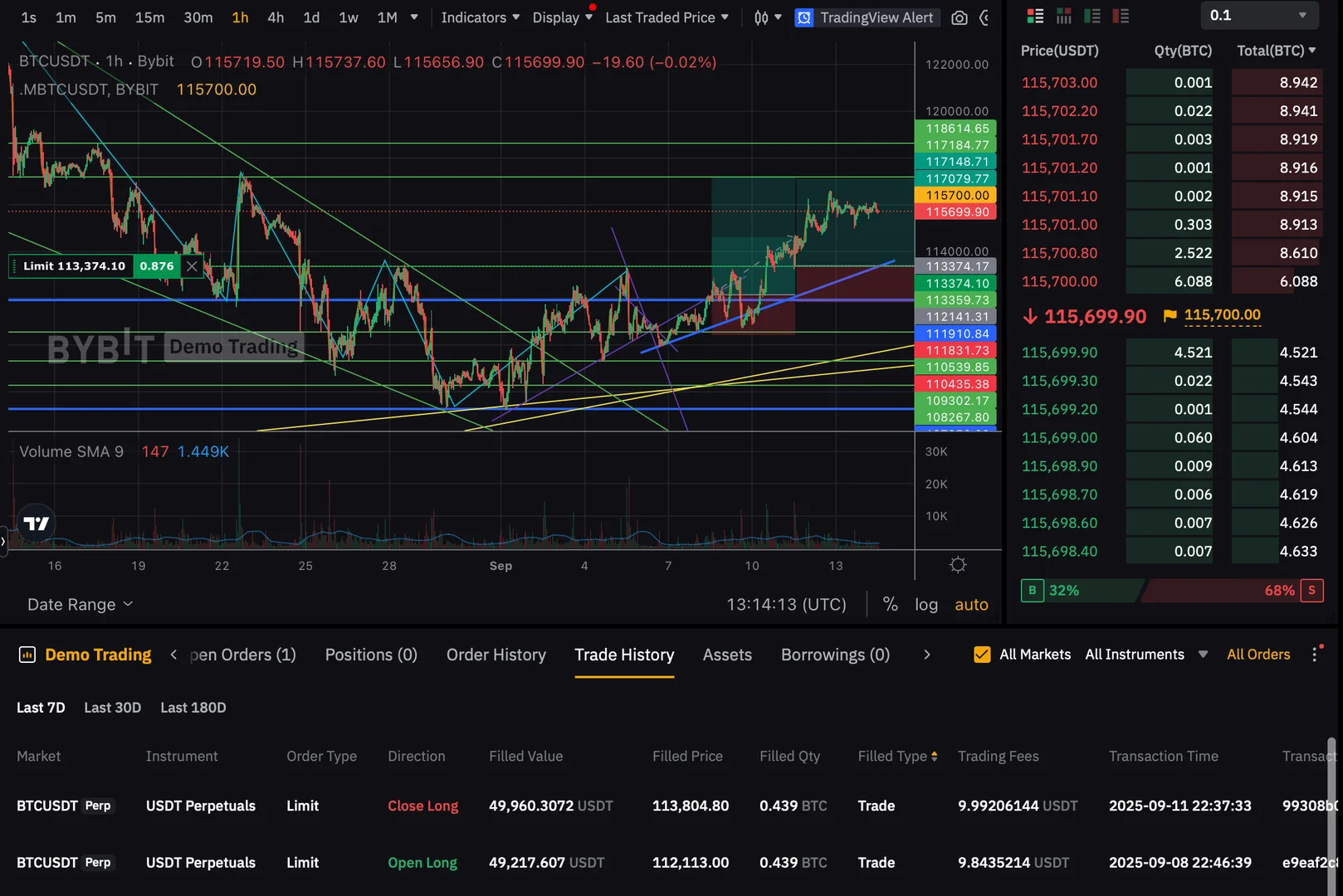The image size is (1343, 896).
Task: Click the TradingView logo on chart
Action: [x=36, y=523]
